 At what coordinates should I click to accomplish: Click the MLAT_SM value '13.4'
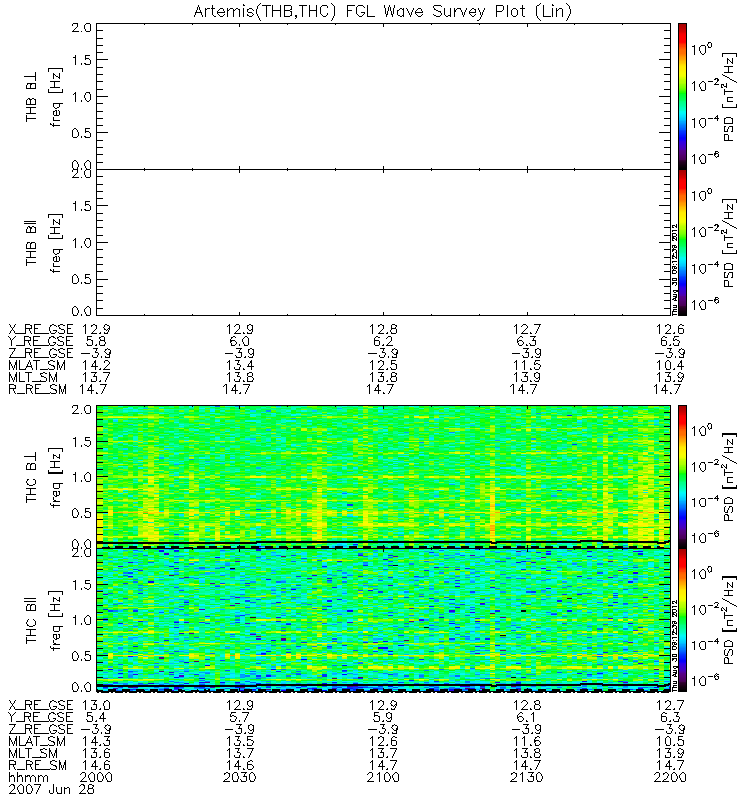pos(239,365)
